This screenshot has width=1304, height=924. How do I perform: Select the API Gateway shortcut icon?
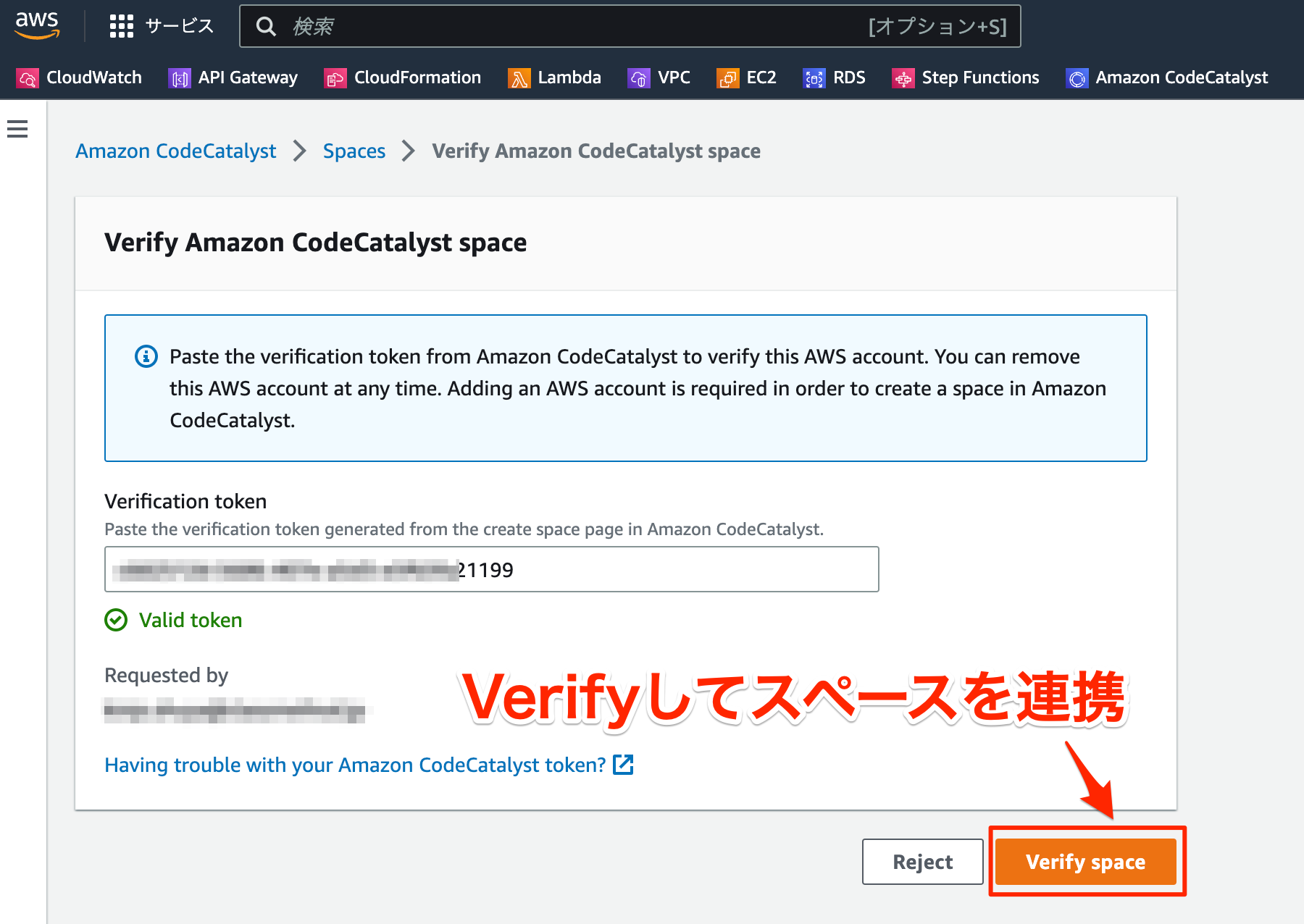pos(179,77)
